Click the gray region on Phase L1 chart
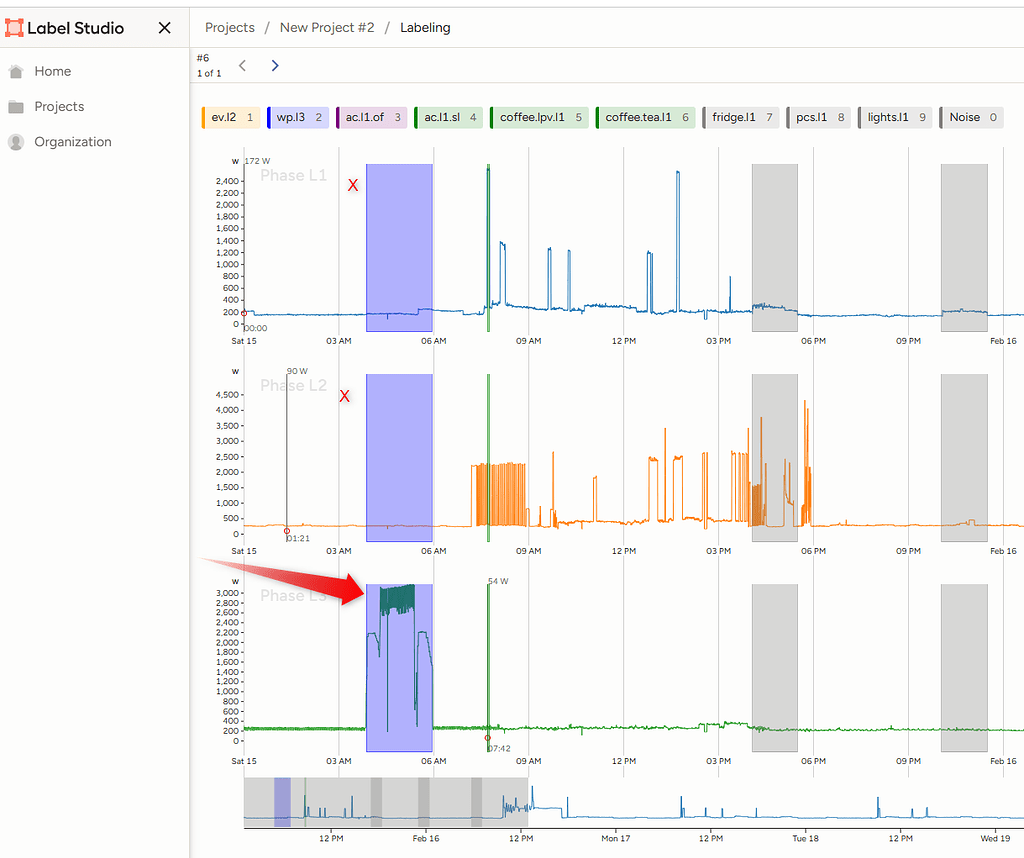 coord(774,248)
